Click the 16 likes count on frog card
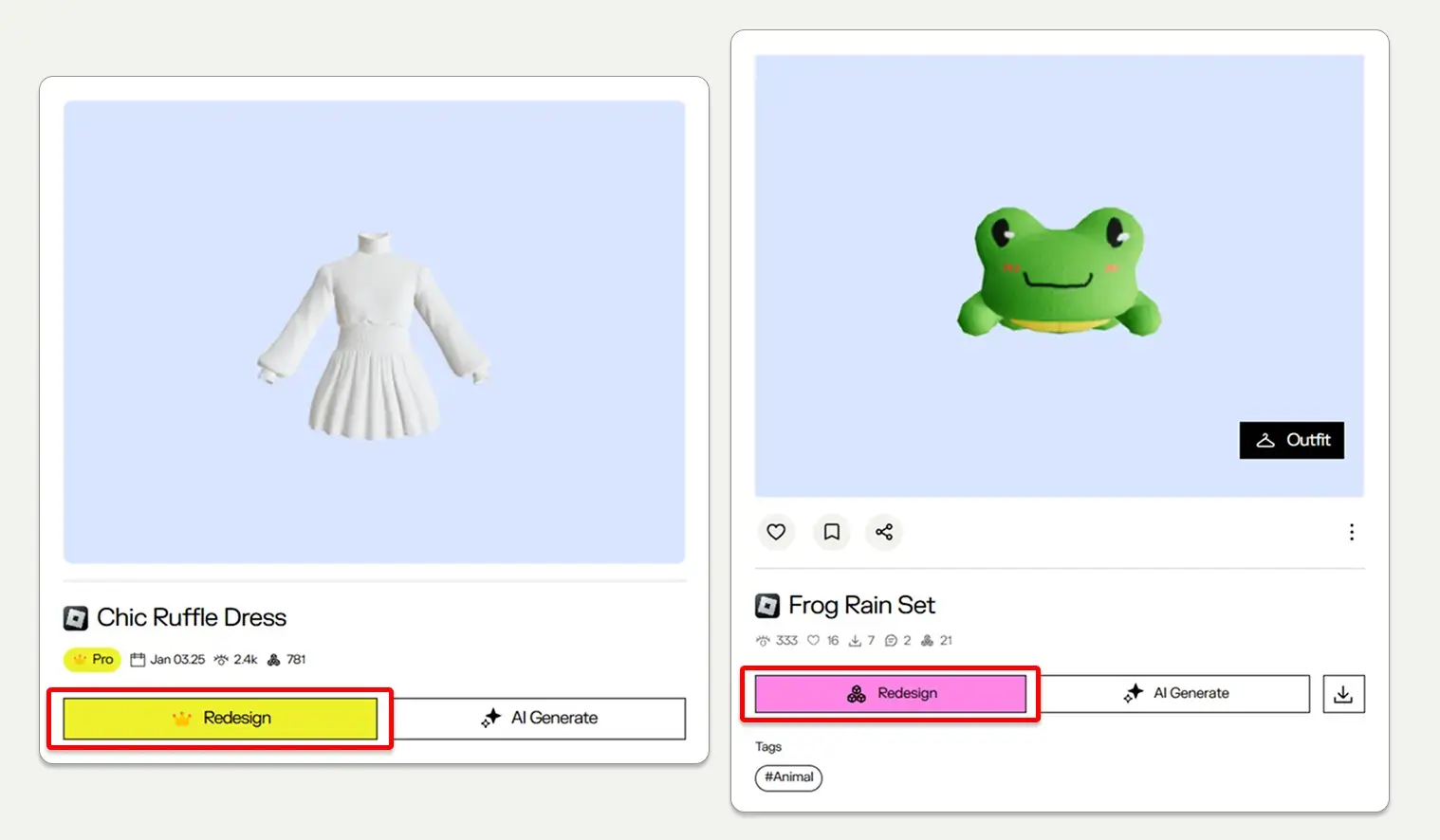 (x=823, y=641)
